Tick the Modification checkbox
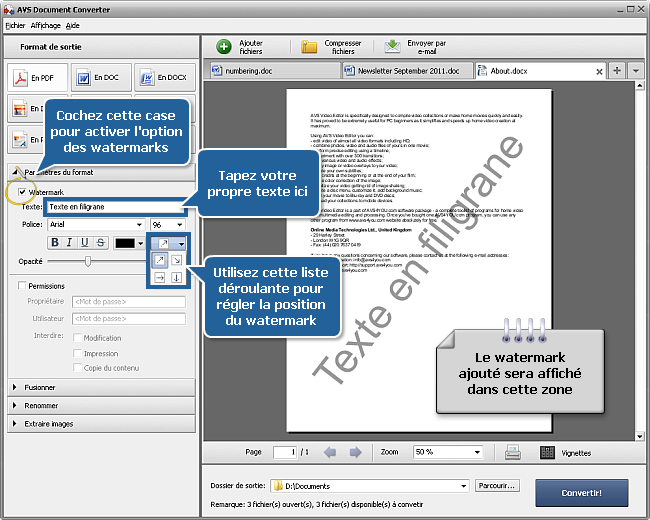 tap(77, 338)
